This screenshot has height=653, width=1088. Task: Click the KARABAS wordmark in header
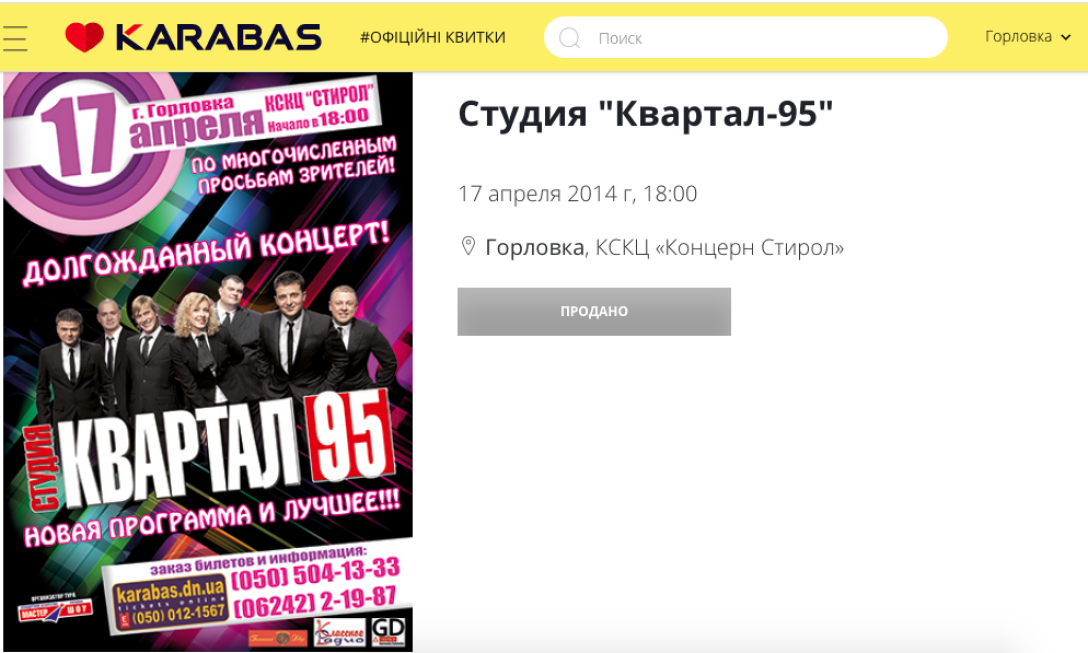click(x=218, y=37)
